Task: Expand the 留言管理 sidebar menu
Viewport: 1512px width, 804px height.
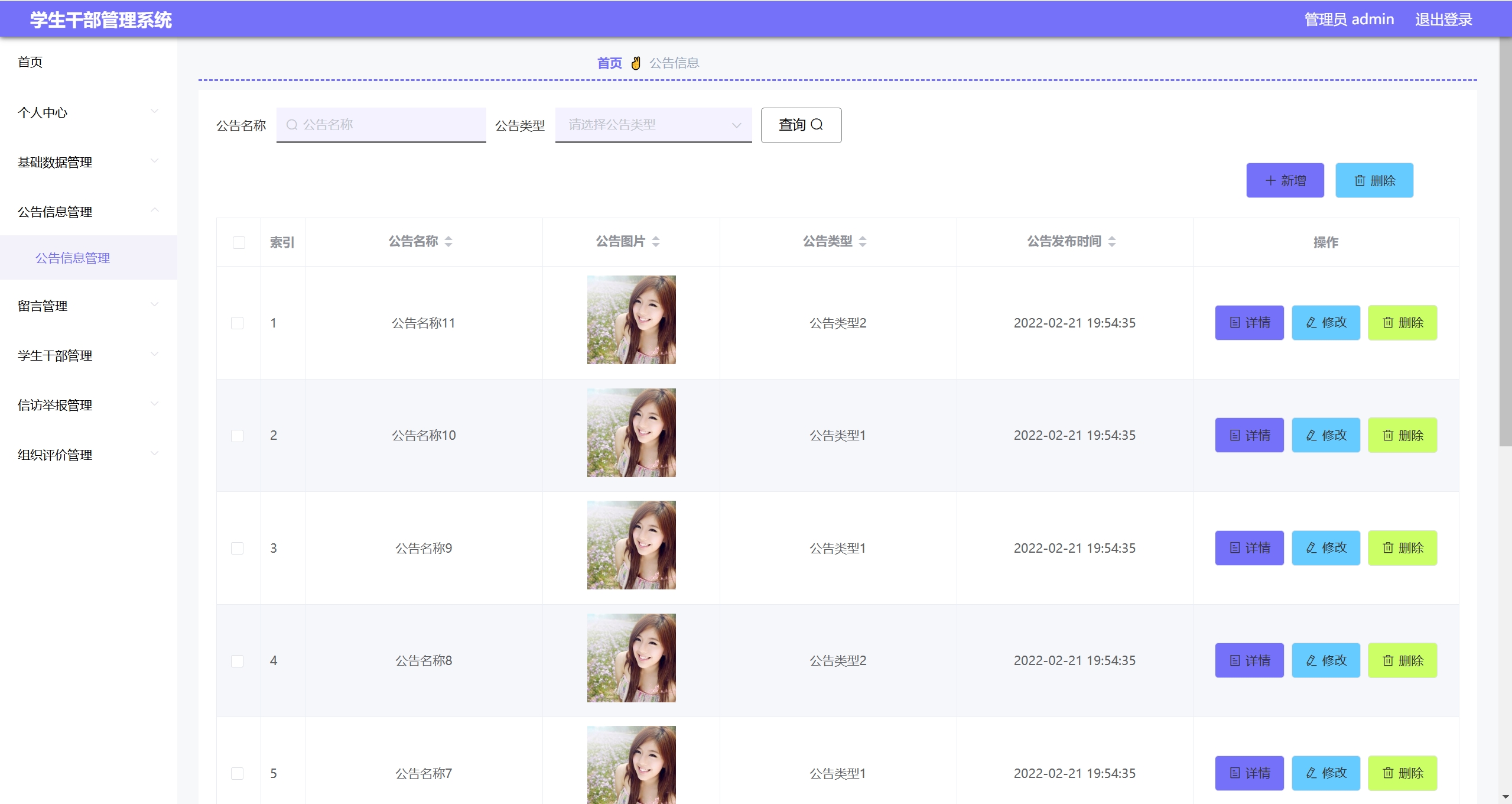Action: 89,306
